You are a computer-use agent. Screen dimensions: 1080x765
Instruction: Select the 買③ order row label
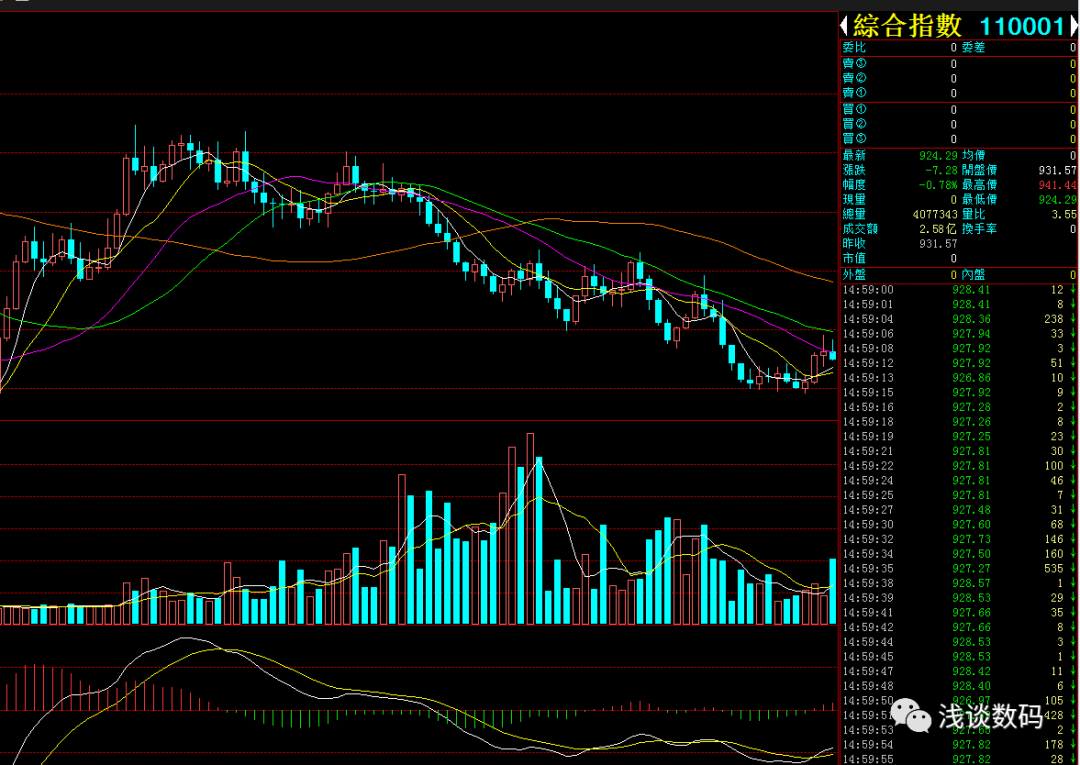click(855, 139)
